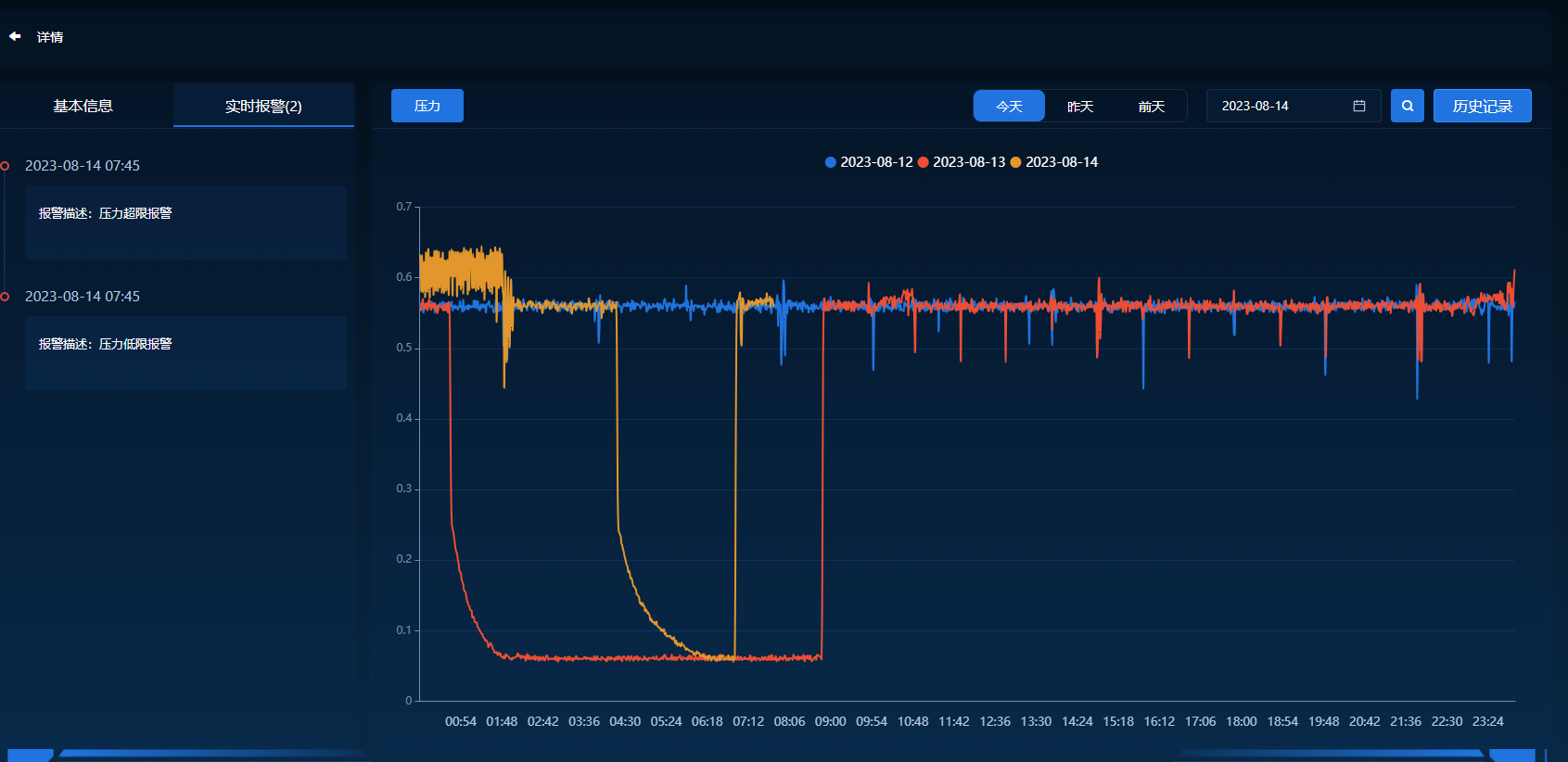
Task: Click the 压力 button
Action: [x=427, y=106]
